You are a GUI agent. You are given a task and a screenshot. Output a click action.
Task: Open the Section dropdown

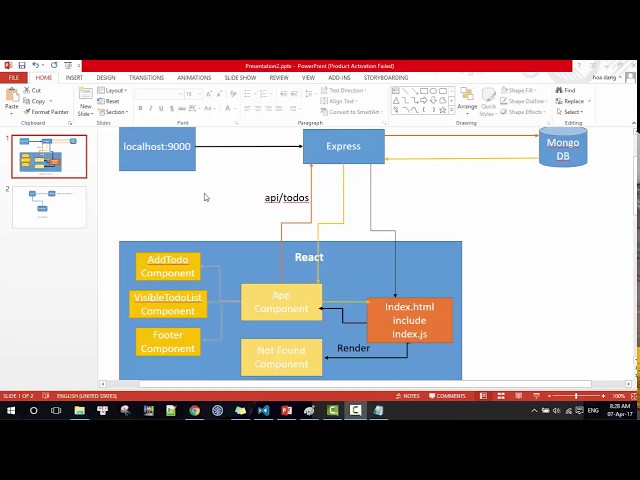[x=113, y=112]
